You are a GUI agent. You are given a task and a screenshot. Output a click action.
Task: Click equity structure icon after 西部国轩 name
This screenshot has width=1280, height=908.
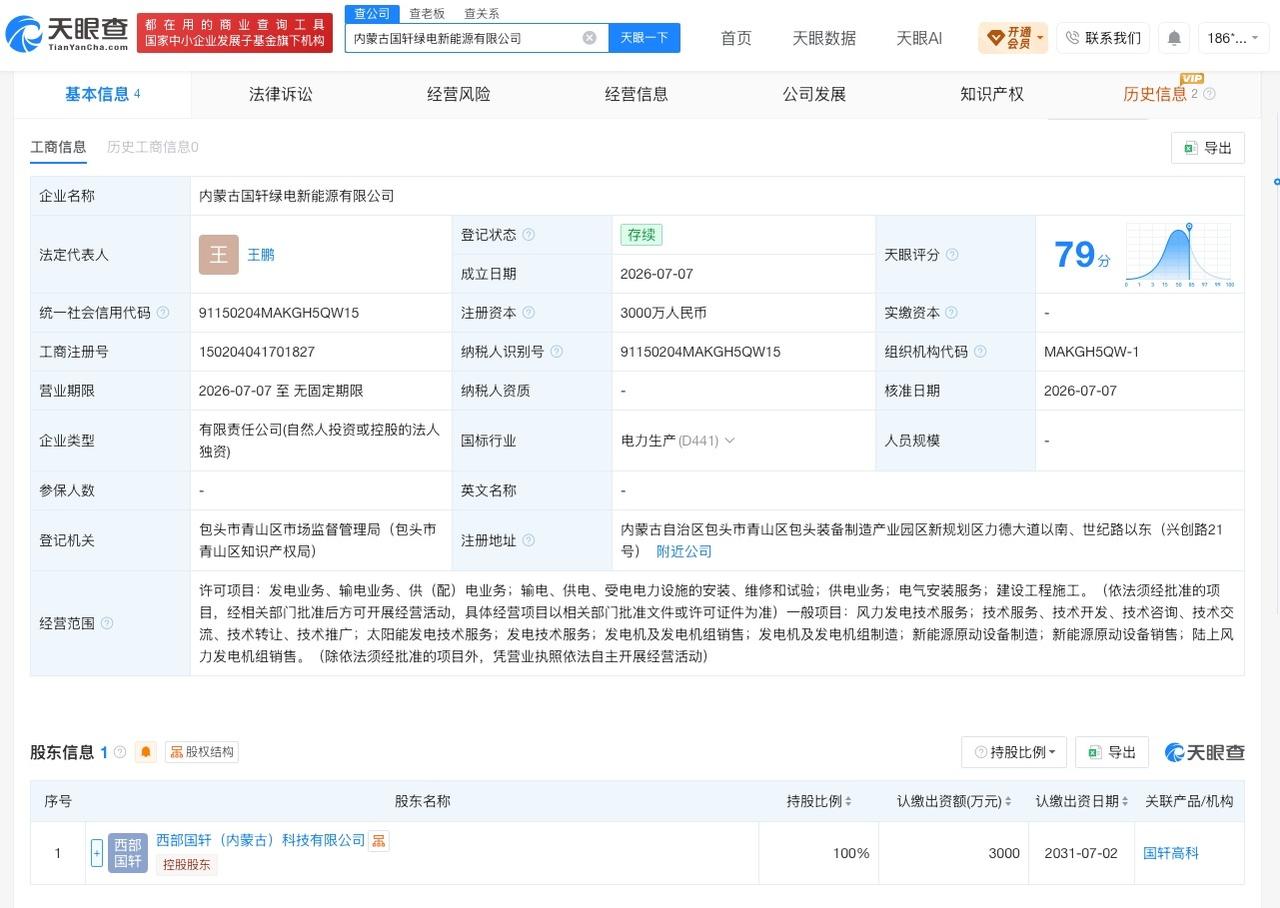pyautogui.click(x=378, y=841)
